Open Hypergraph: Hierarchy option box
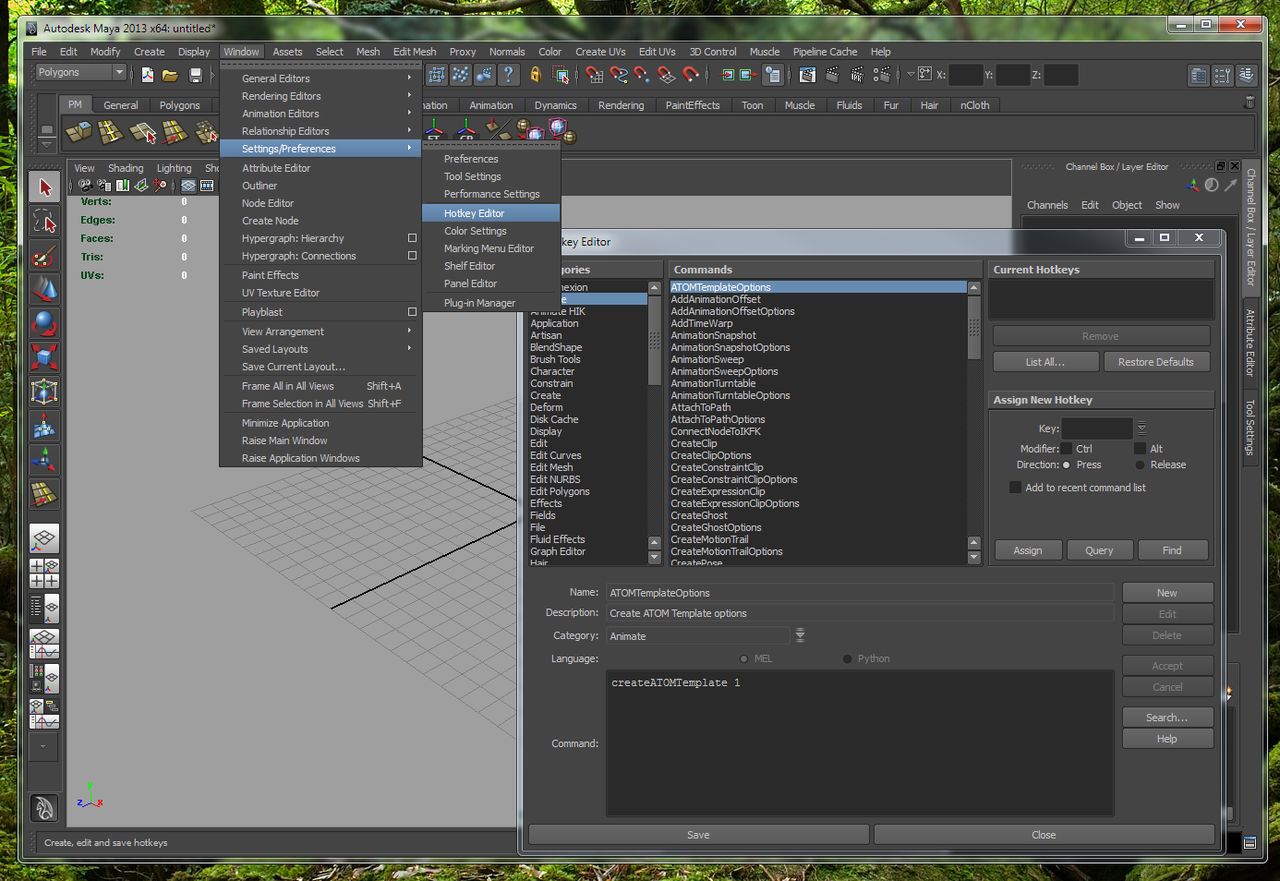The image size is (1280, 881). [x=411, y=238]
